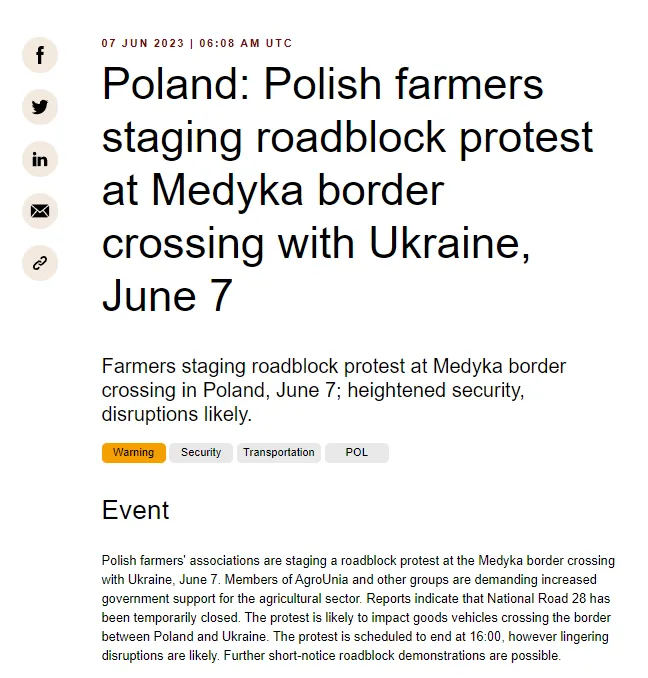The height and width of the screenshot is (678, 648).
Task: Share the article on LinkedIn
Action: pyautogui.click(x=40, y=159)
